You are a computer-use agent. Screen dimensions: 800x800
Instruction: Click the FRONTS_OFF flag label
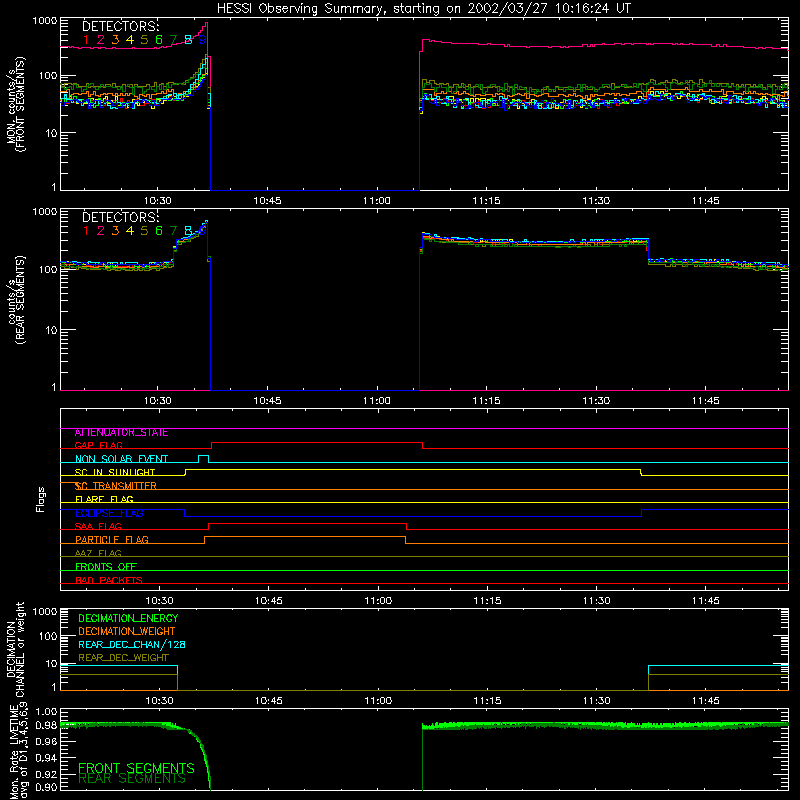(x=106, y=567)
